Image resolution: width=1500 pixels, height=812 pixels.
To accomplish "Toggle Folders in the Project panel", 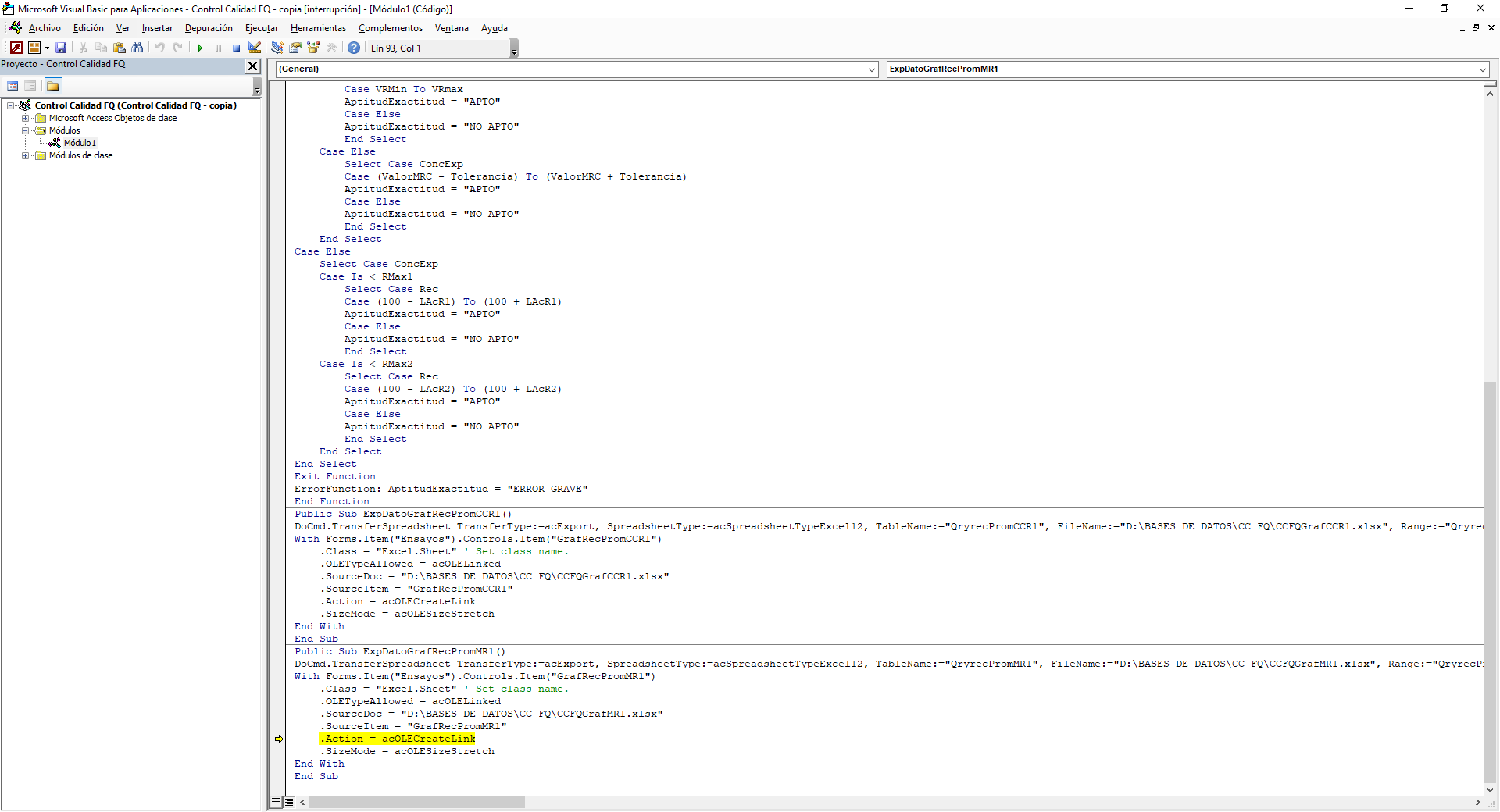I will click(x=53, y=86).
